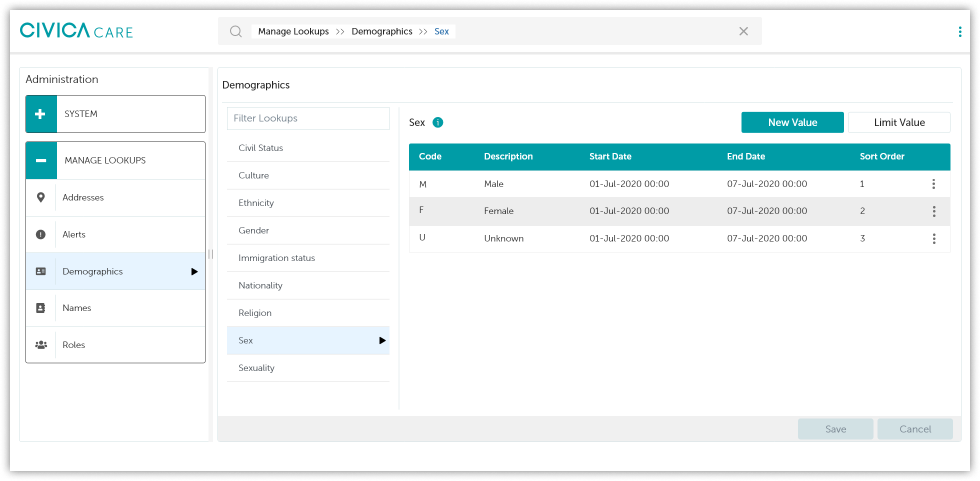Select the Immigration status lookup
This screenshot has height=481, width=980.
click(308, 258)
